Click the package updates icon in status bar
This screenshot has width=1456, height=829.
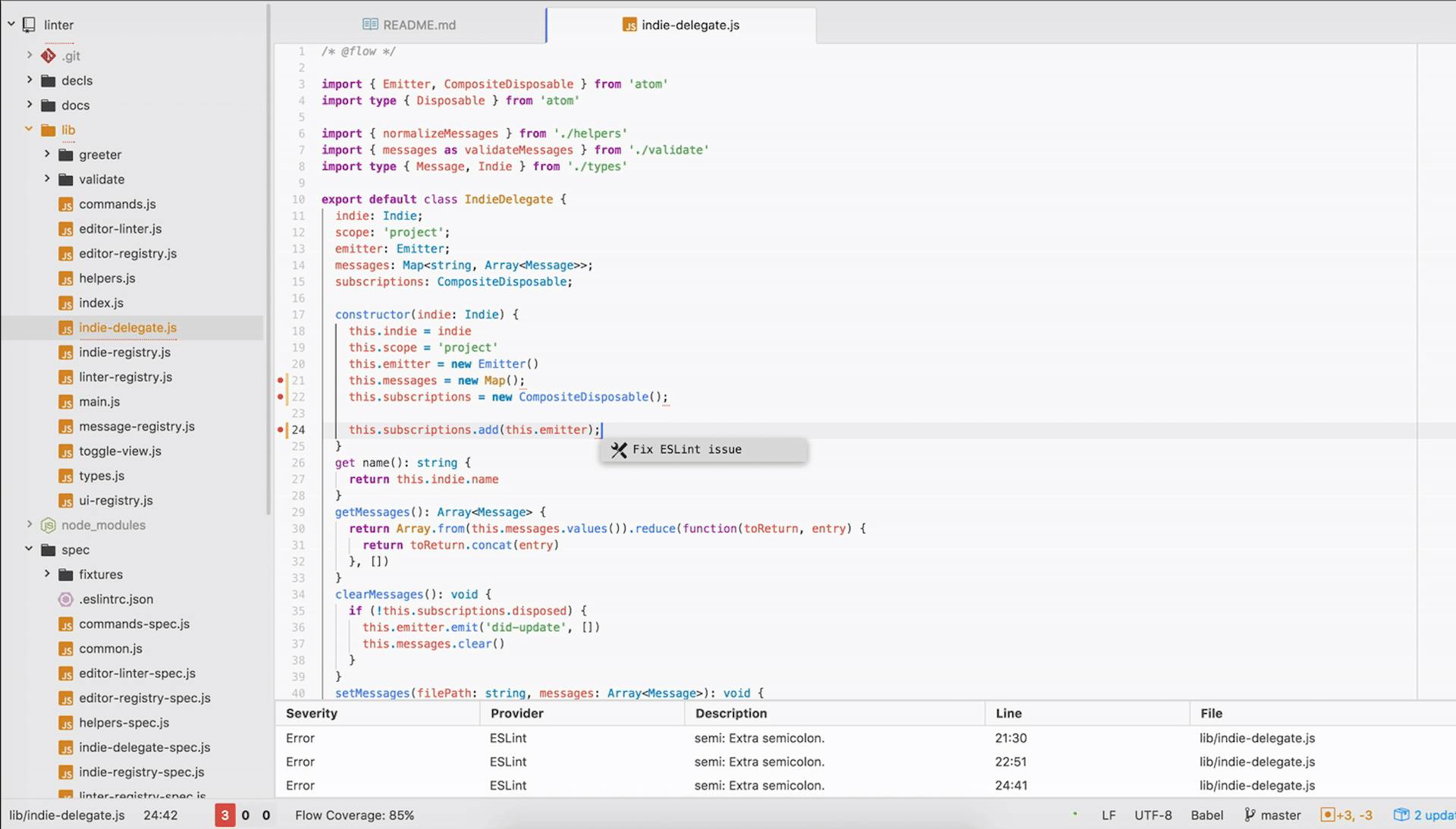(x=1401, y=815)
